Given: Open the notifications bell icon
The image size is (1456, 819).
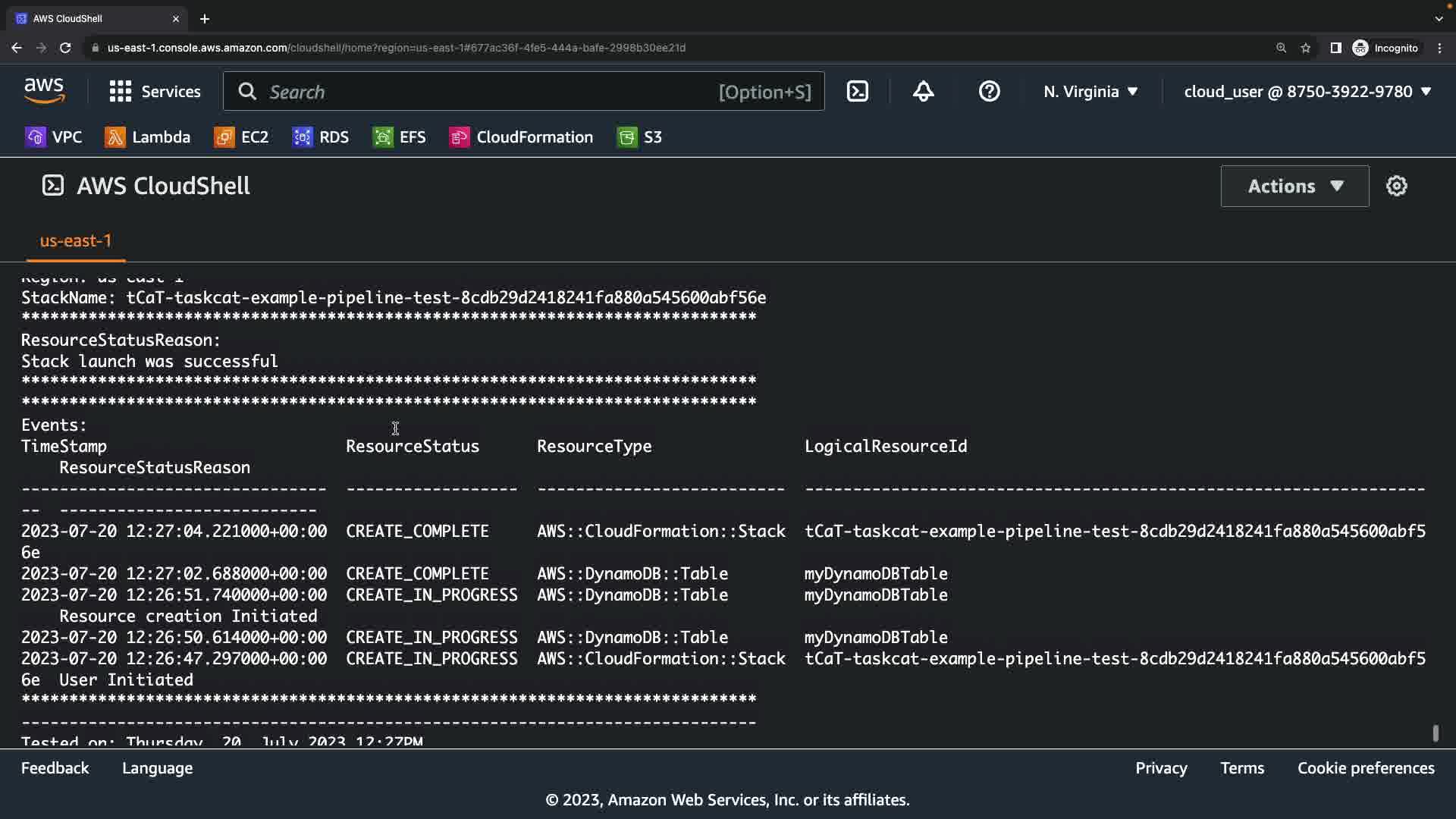Looking at the screenshot, I should (923, 92).
